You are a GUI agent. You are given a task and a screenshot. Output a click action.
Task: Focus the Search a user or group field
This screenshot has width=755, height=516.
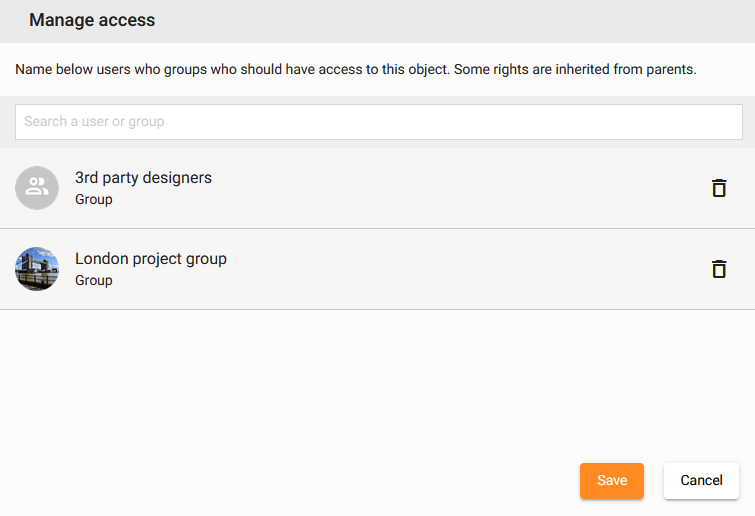coord(378,122)
